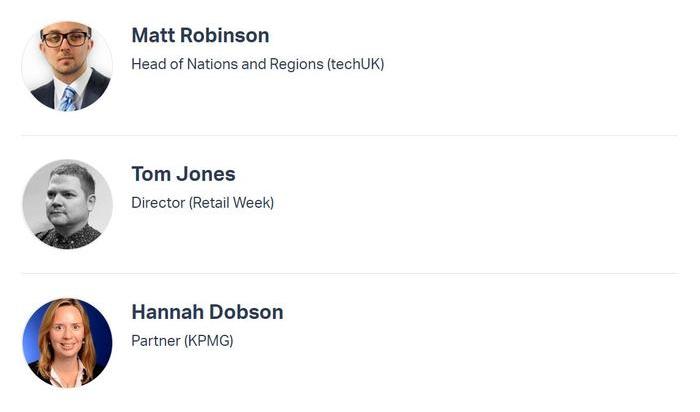Click the Hannah Dobson name heading

[208, 312]
